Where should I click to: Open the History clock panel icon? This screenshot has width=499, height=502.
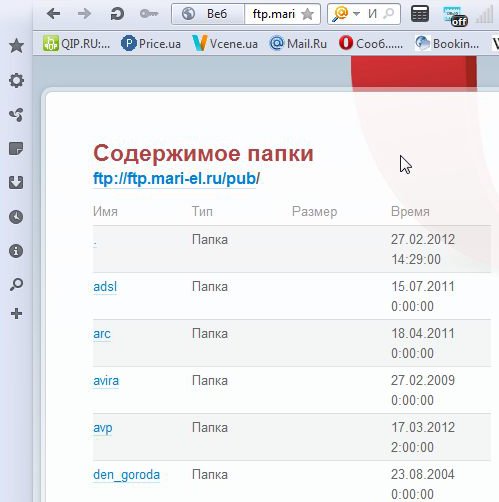point(16,217)
